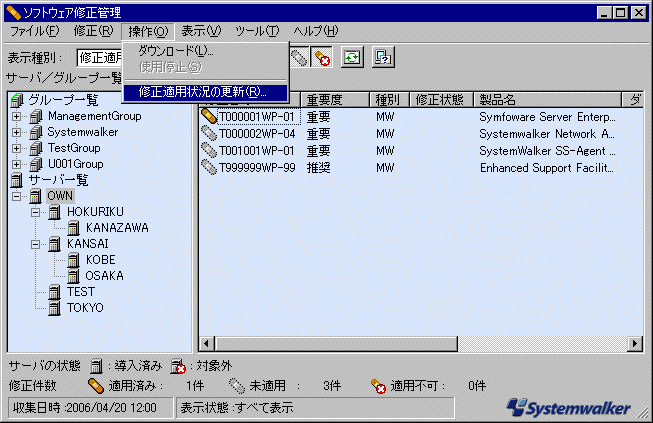Expand the Systemwalker group node
The height and width of the screenshot is (423, 653).
[x=16, y=132]
